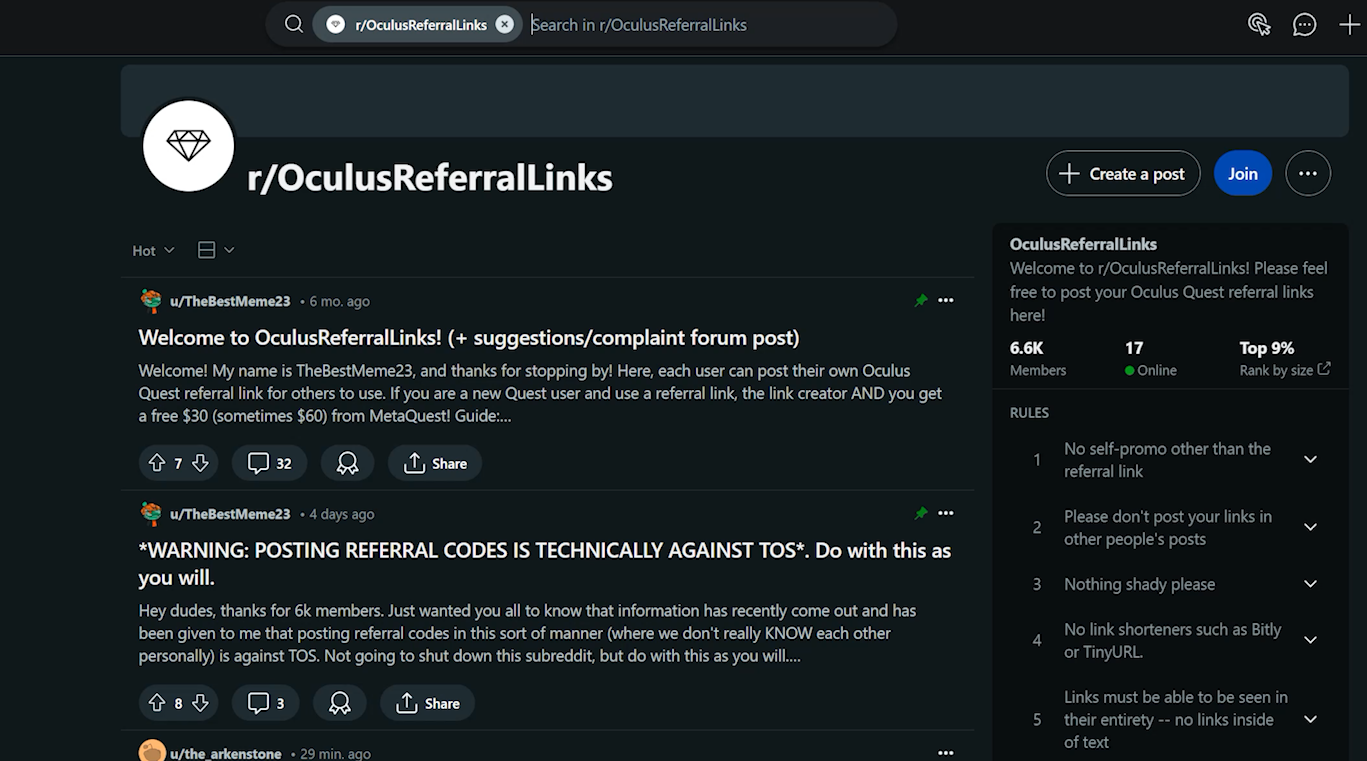Screen dimensions: 1367x761
Task: Join the OculusReferralLinks community
Action: click(x=1242, y=174)
